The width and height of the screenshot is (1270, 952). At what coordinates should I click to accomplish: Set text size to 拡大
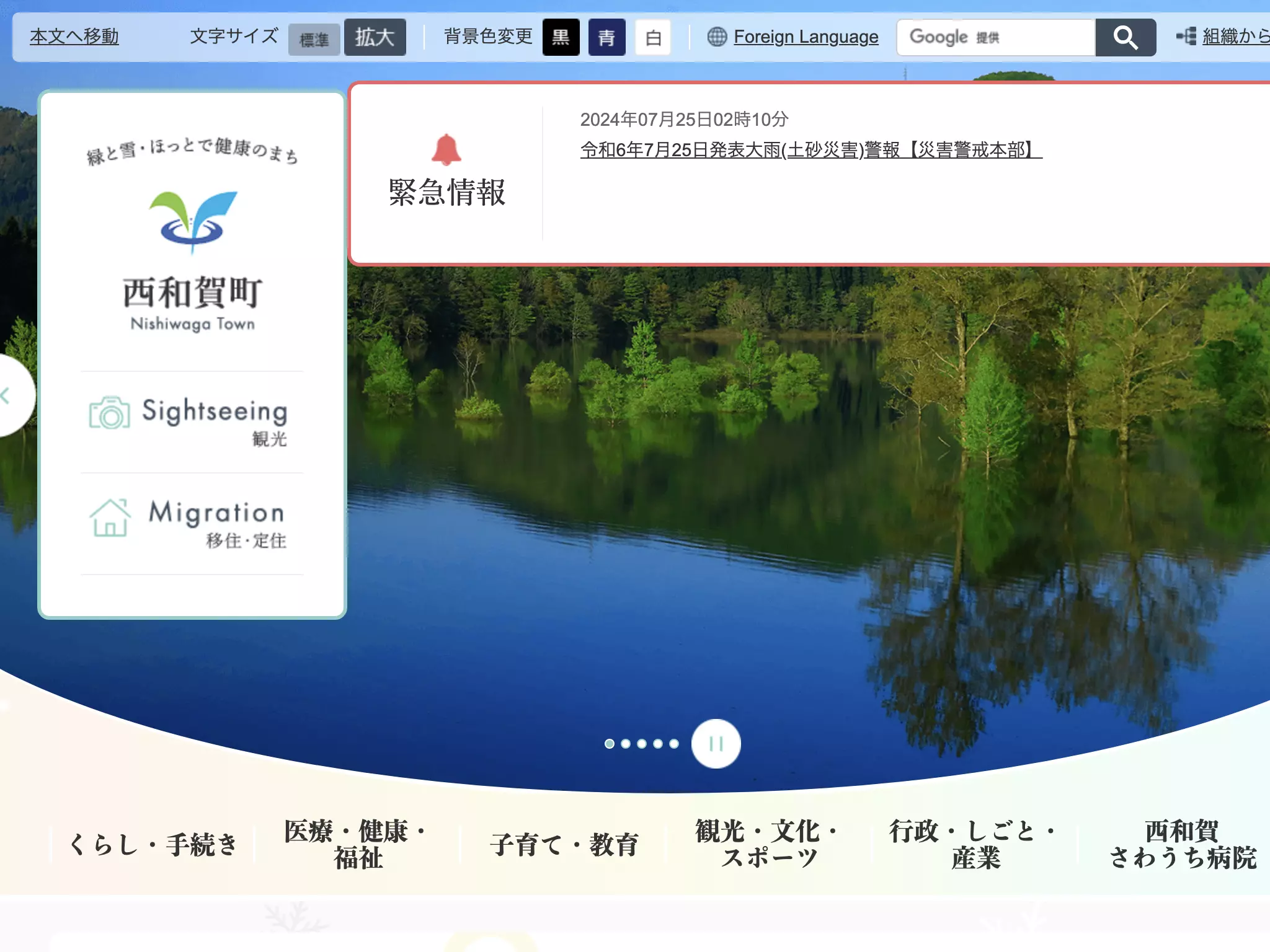(375, 37)
